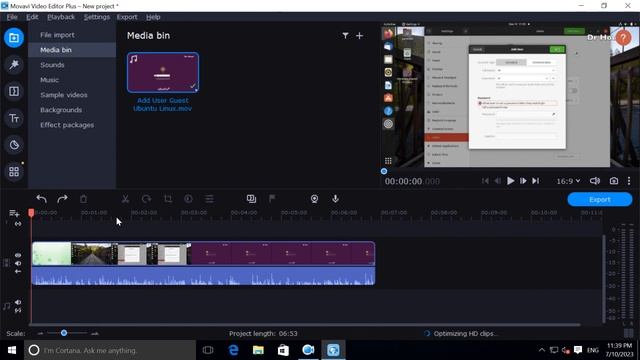
Task: Click the Undo arrow
Action: 41,199
